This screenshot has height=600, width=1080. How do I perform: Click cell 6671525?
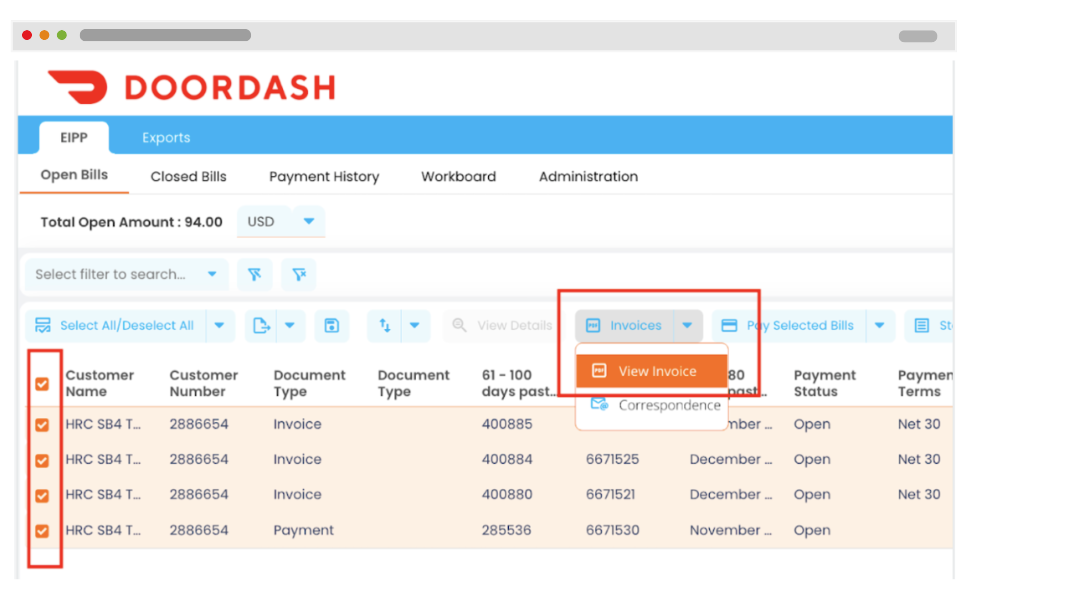tap(612, 459)
